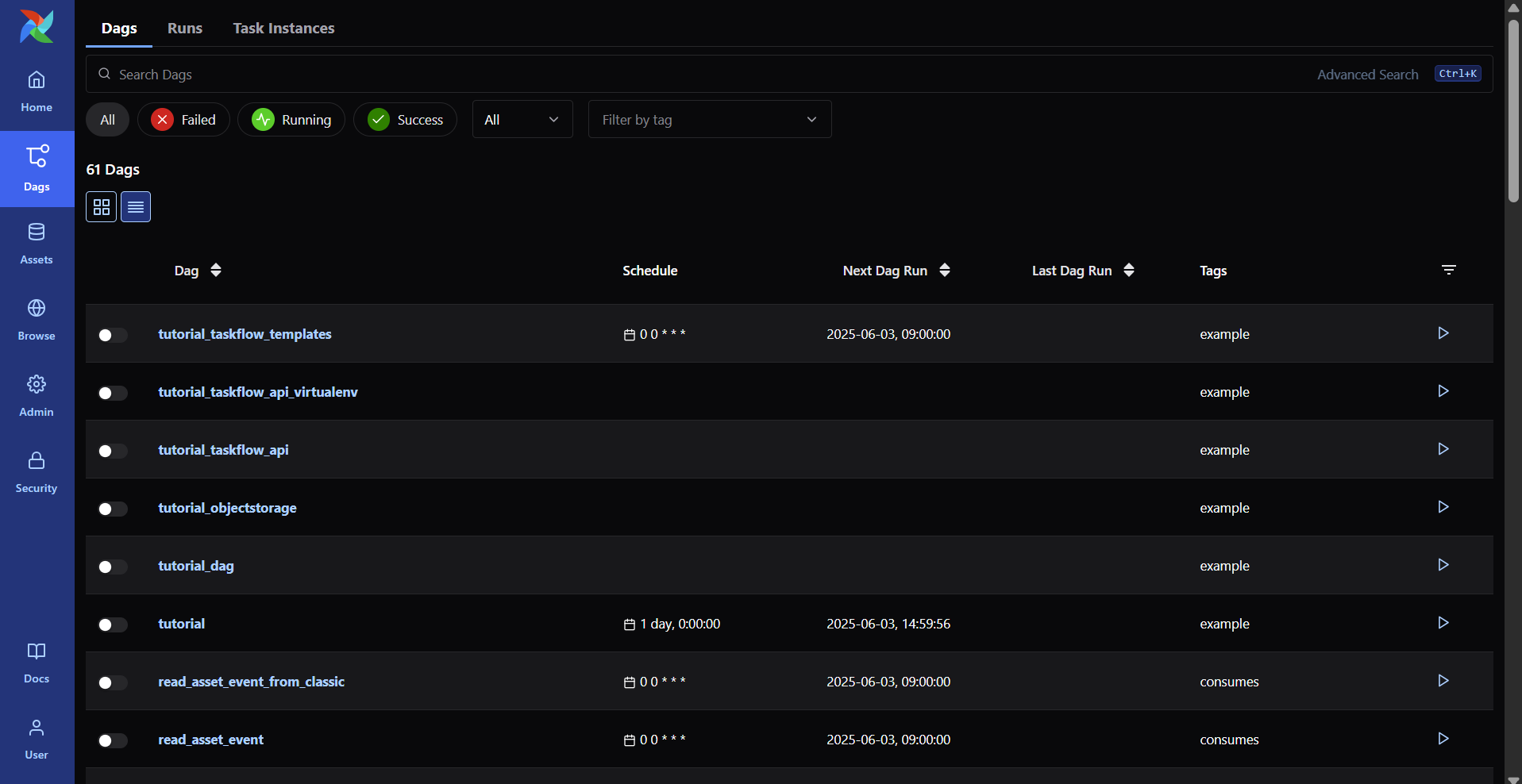Open tutorial_dag dag link
Image resolution: width=1522 pixels, height=784 pixels.
tap(196, 566)
